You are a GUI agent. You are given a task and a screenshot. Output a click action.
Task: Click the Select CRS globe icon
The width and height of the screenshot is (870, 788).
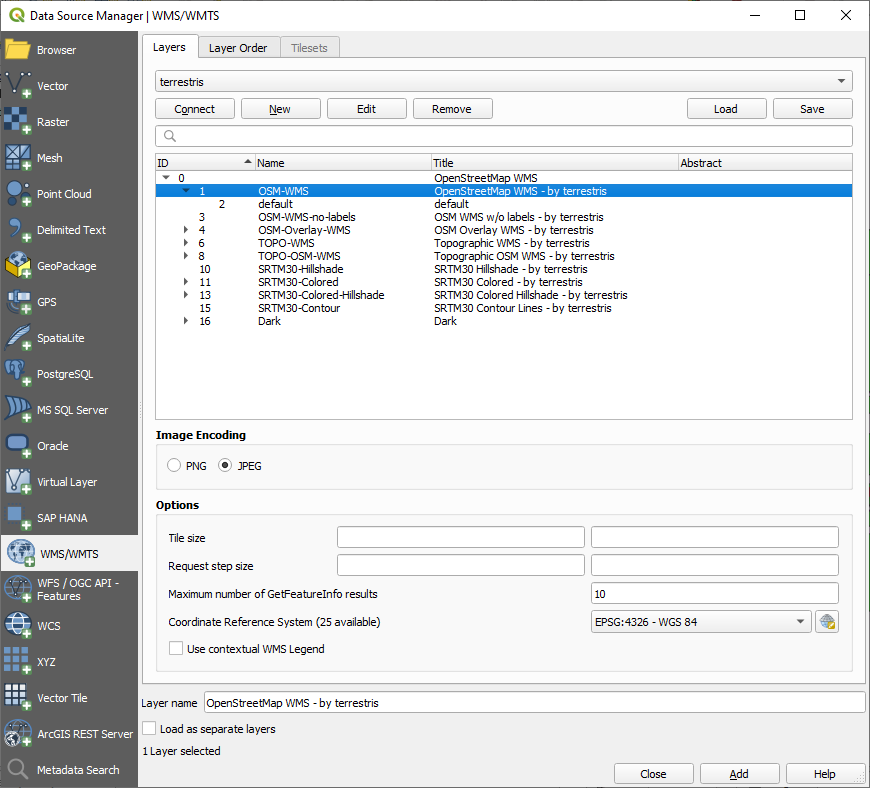point(826,622)
